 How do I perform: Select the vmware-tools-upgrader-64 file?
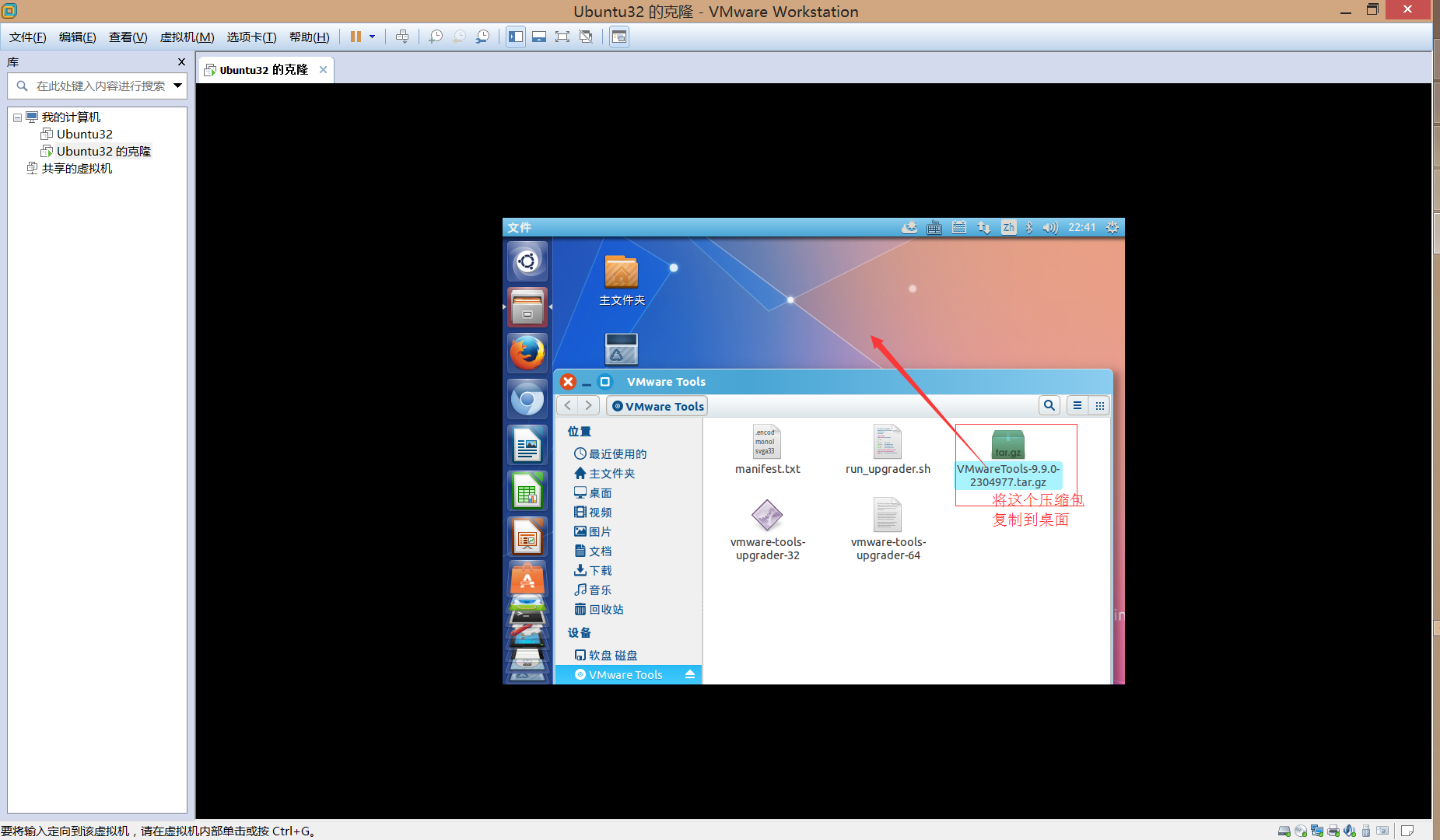pyautogui.click(x=888, y=530)
